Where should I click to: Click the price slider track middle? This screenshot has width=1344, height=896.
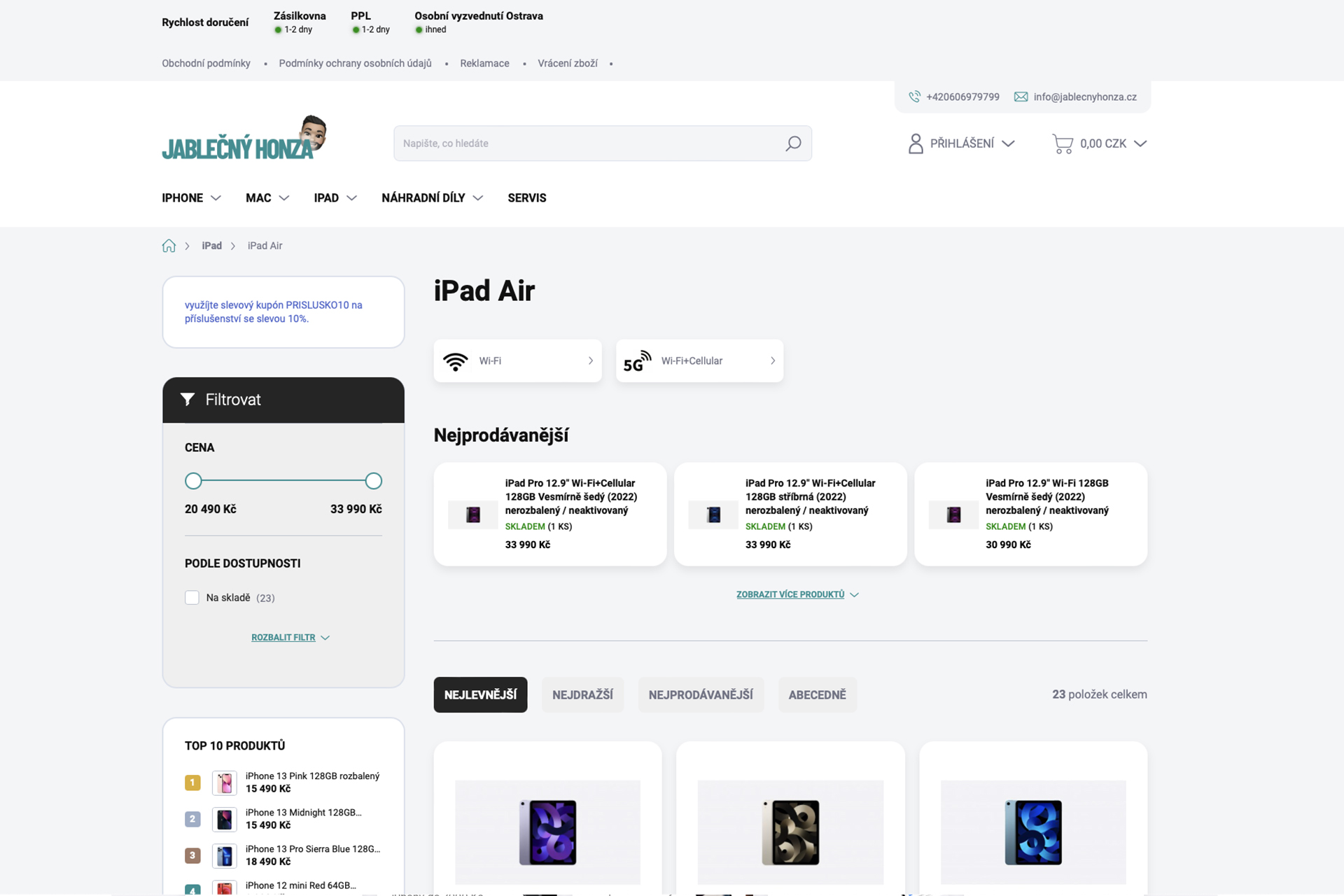click(283, 481)
